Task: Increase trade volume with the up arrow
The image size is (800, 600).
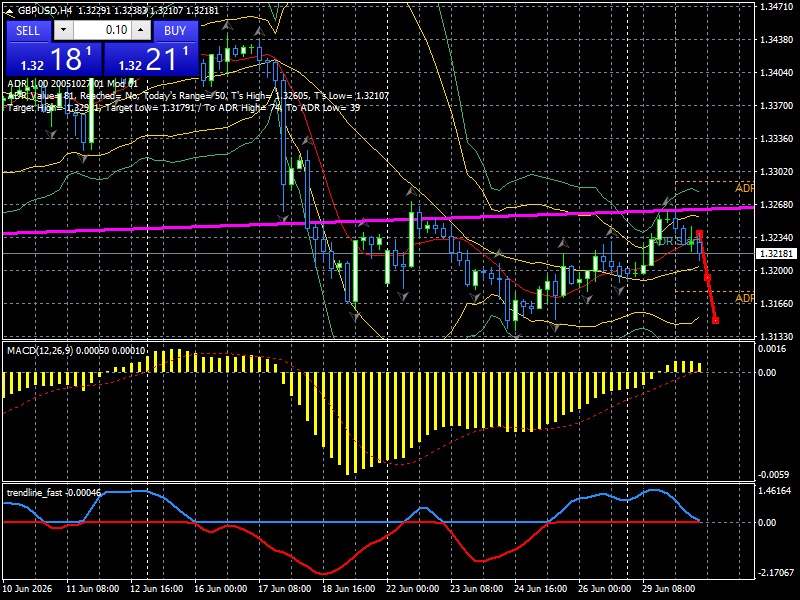Action: click(x=141, y=30)
